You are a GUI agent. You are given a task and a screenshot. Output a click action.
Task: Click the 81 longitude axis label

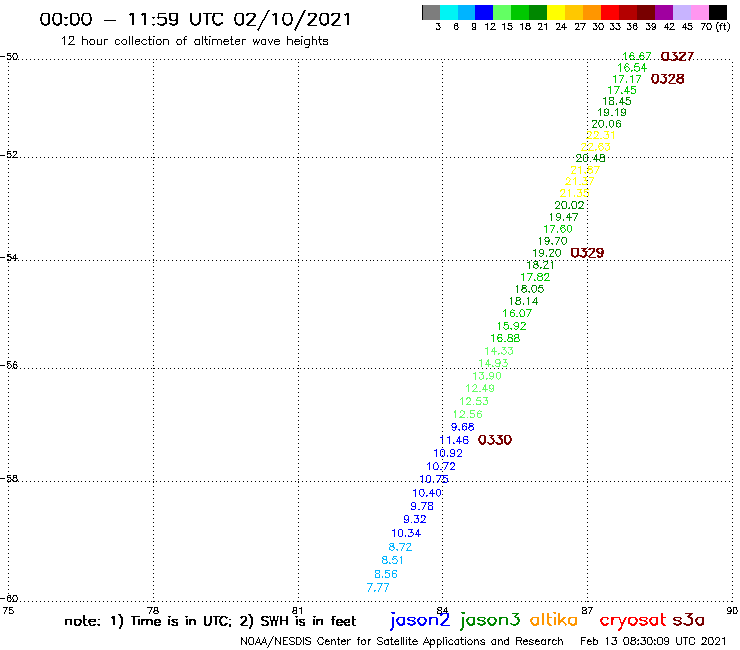pyautogui.click(x=297, y=610)
